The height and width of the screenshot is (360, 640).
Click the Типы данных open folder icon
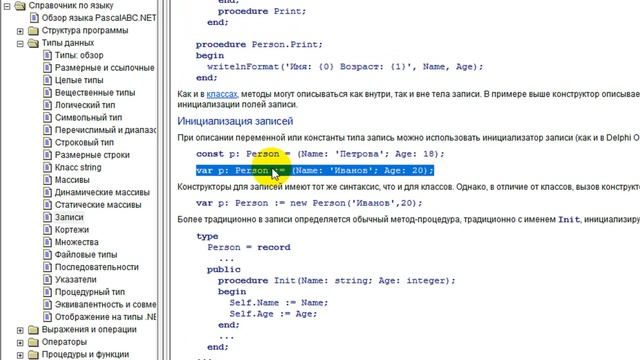(33, 43)
